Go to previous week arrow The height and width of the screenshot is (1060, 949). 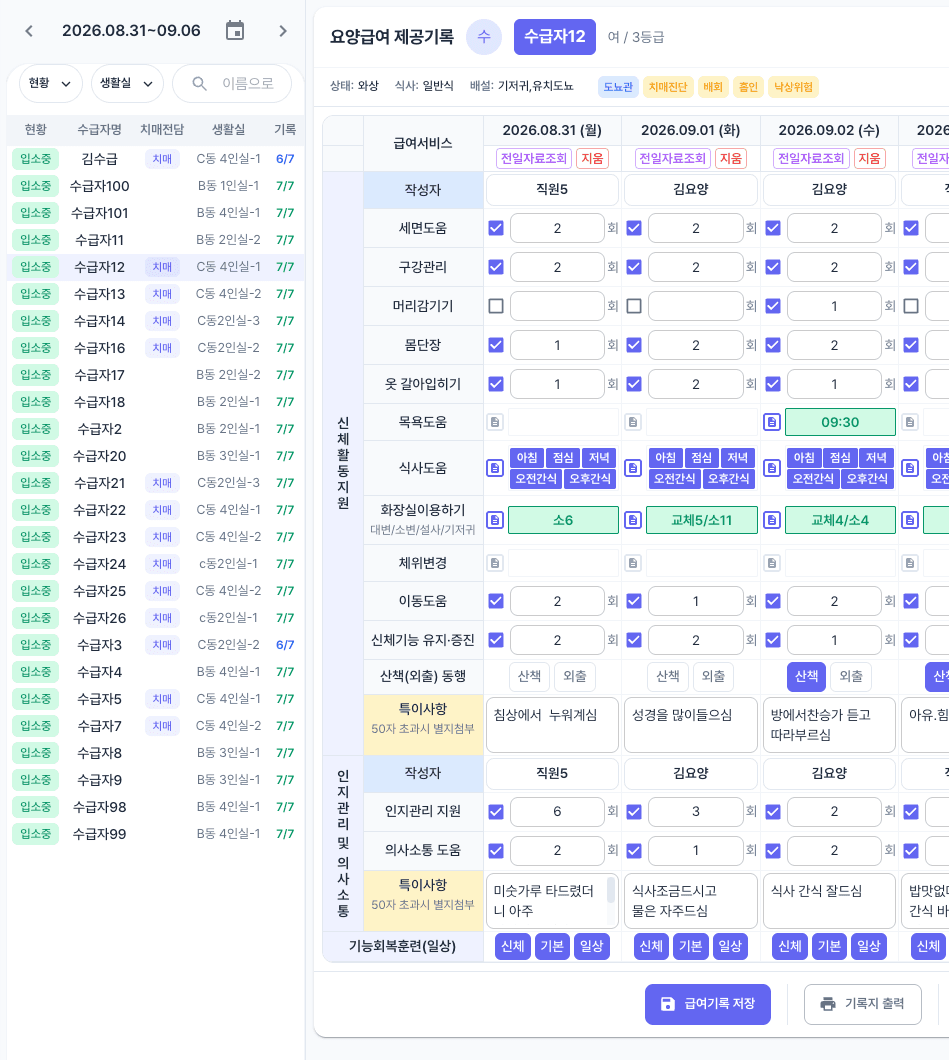pos(29,31)
